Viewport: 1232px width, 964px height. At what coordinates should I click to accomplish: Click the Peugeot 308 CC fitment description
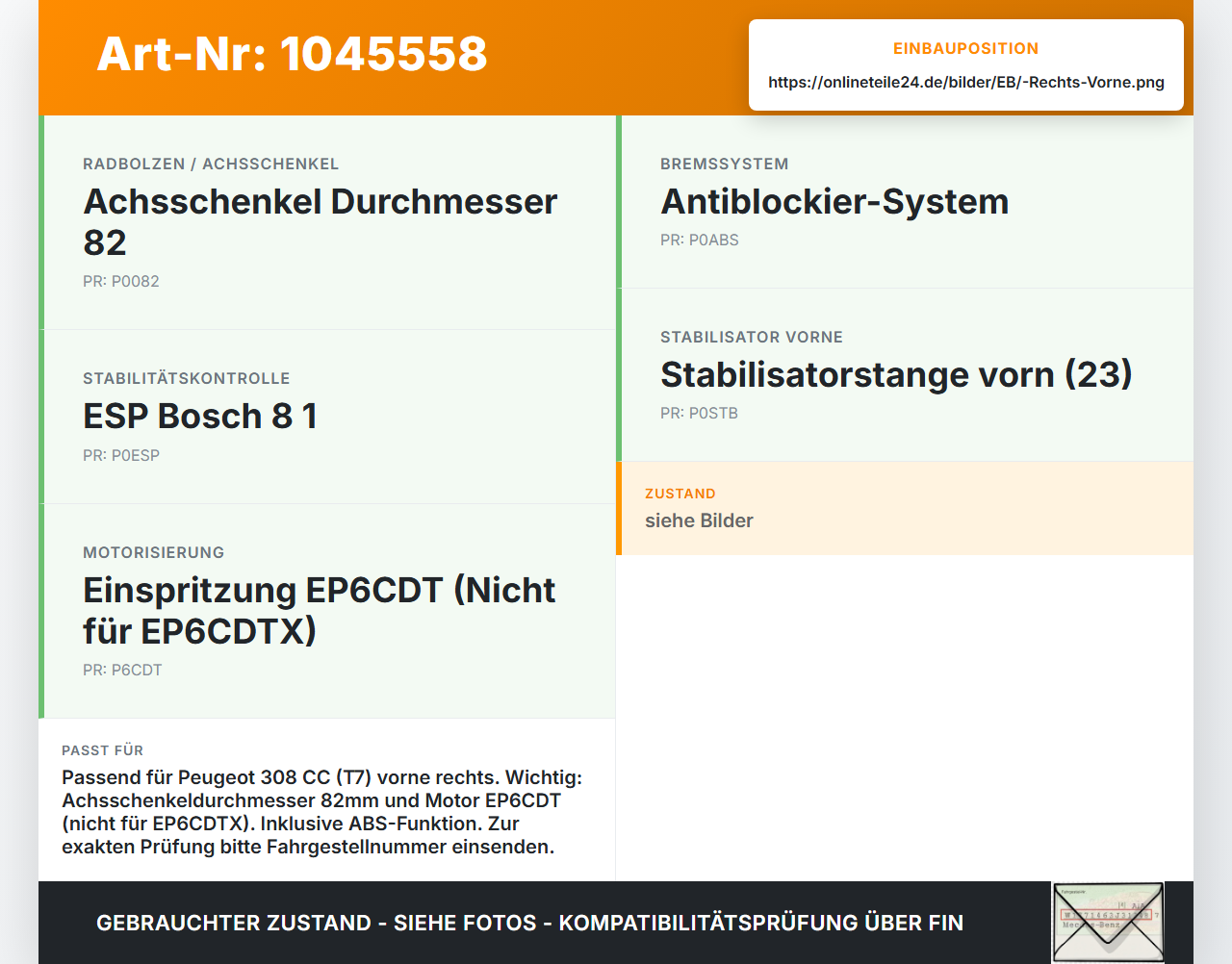(x=322, y=813)
